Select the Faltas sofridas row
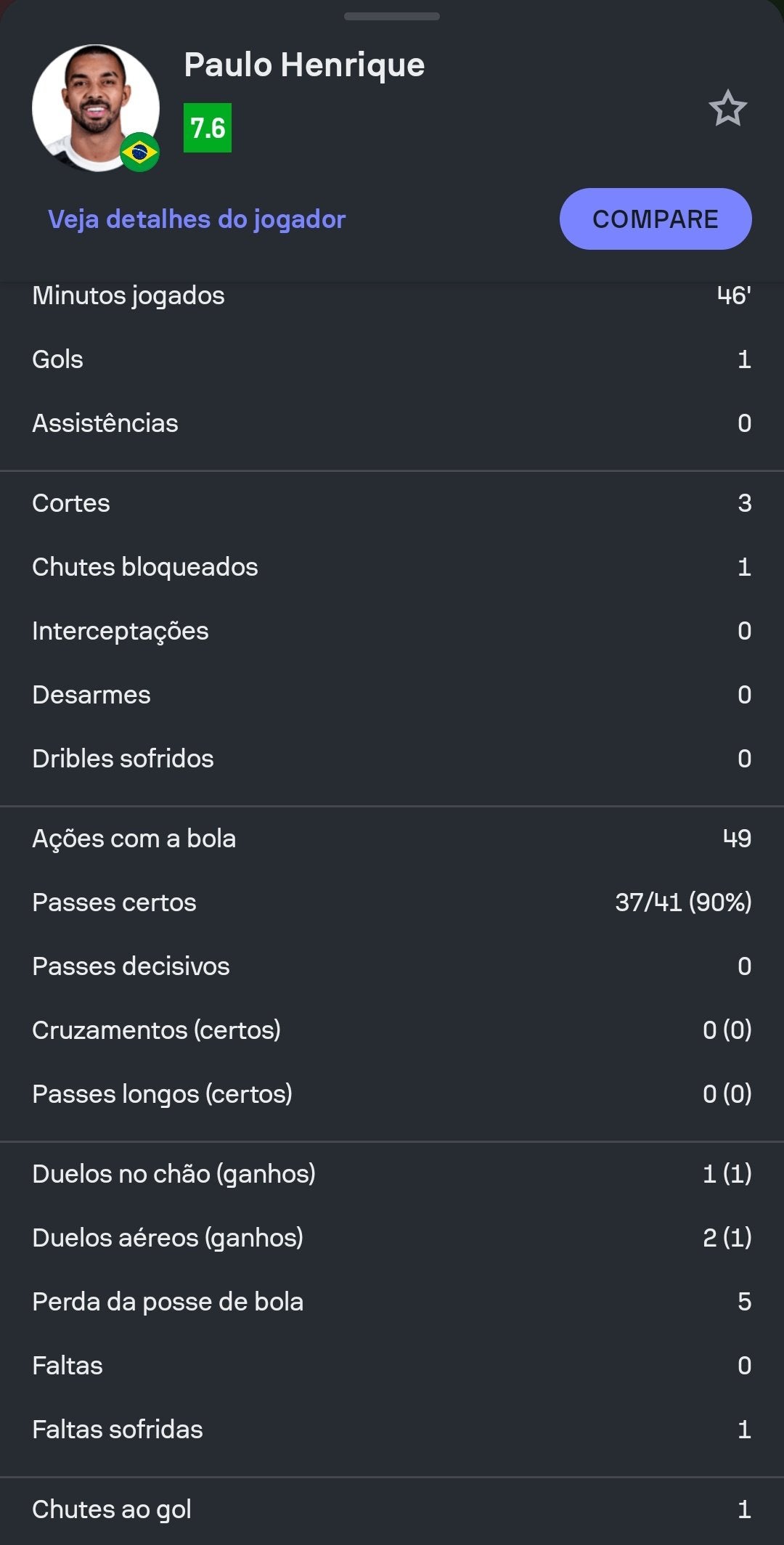This screenshot has width=784, height=1545. [x=392, y=1430]
